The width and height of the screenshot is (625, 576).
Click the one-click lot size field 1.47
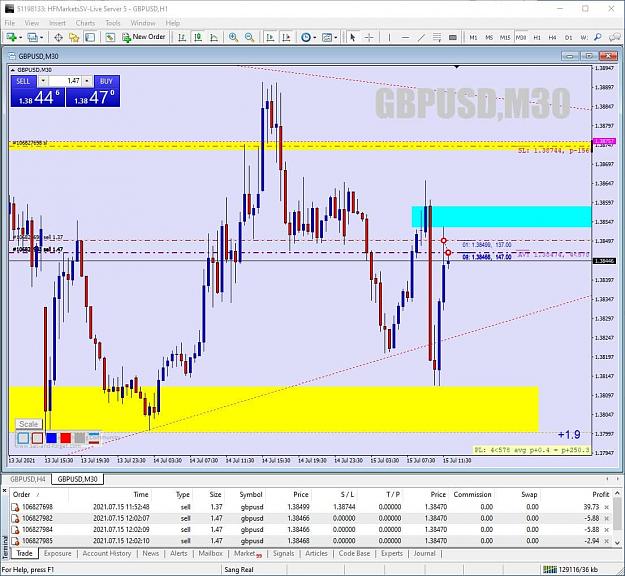(x=65, y=81)
